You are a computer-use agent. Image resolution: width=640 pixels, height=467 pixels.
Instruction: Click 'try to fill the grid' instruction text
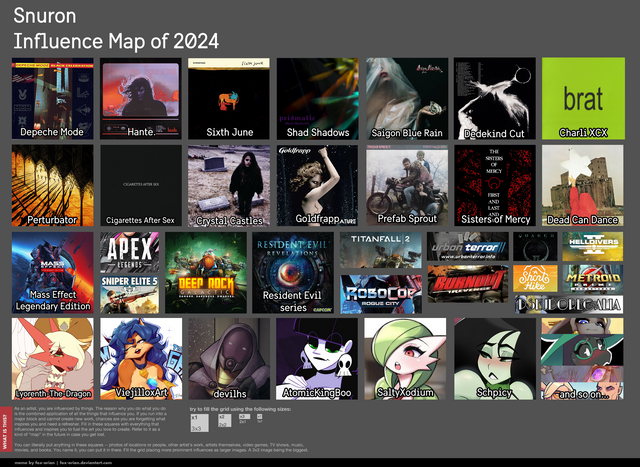[x=240, y=409]
